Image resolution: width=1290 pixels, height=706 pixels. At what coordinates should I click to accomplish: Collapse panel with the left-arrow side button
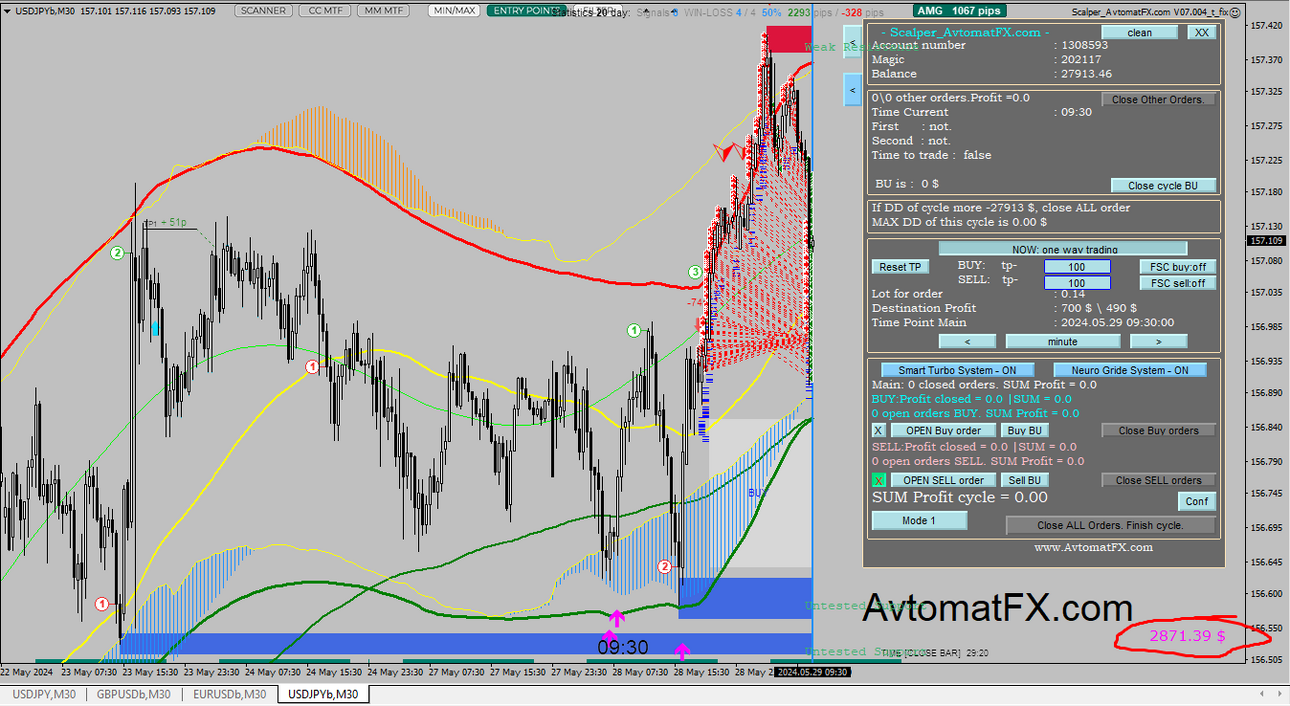852,90
